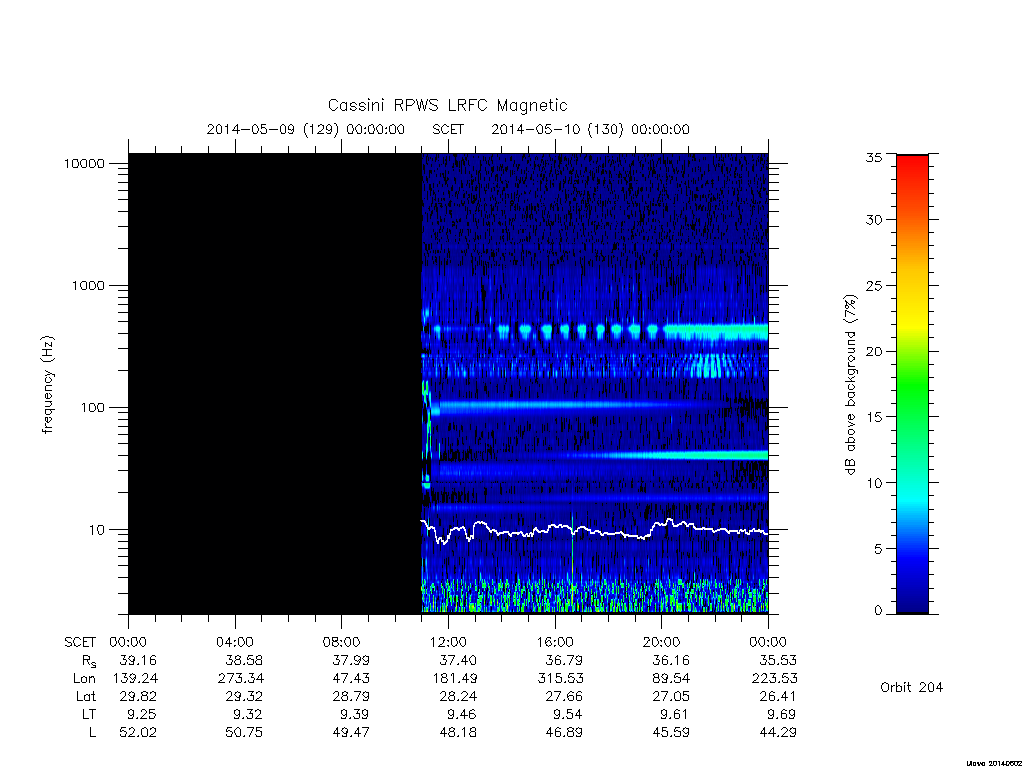Image resolution: width=1024 pixels, height=768 pixels.
Task: Click the '20' color bar value
Action: (874, 351)
